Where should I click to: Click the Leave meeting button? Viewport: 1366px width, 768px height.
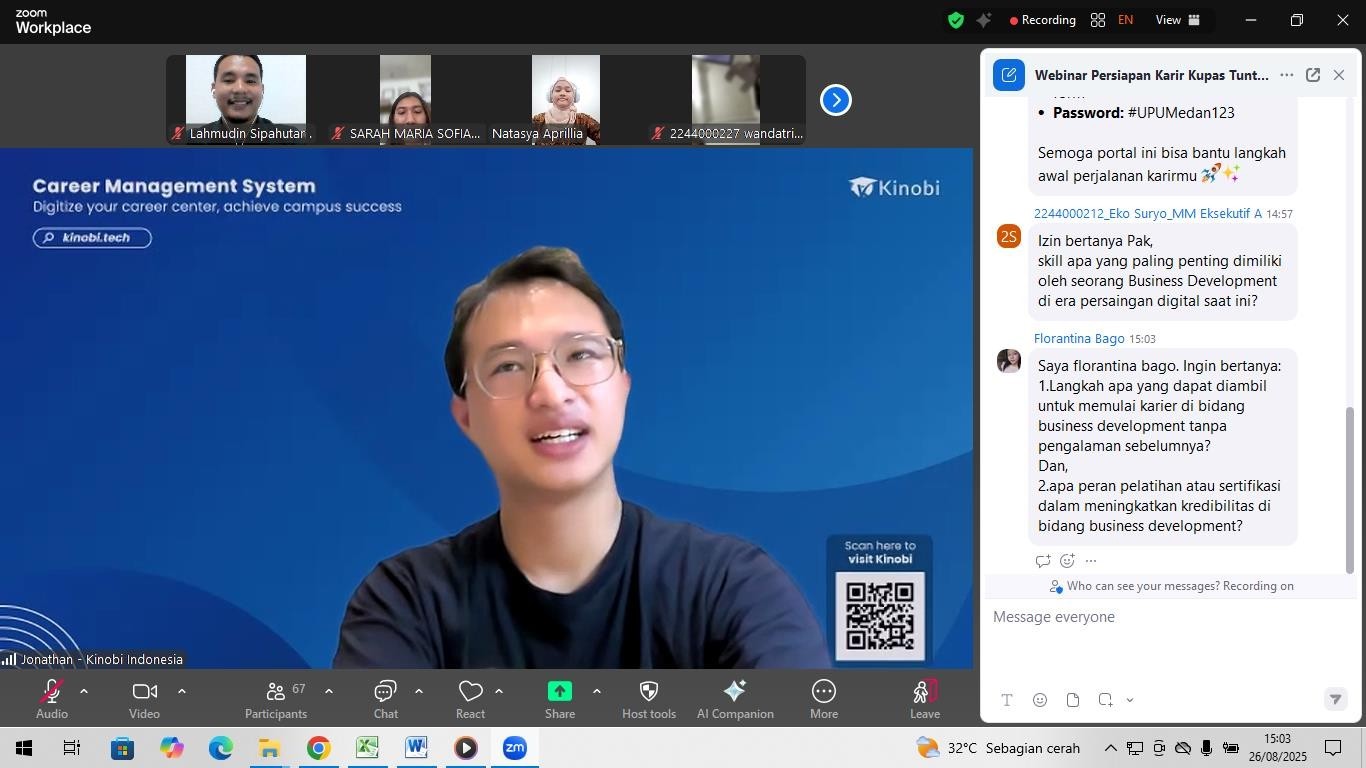tap(924, 698)
